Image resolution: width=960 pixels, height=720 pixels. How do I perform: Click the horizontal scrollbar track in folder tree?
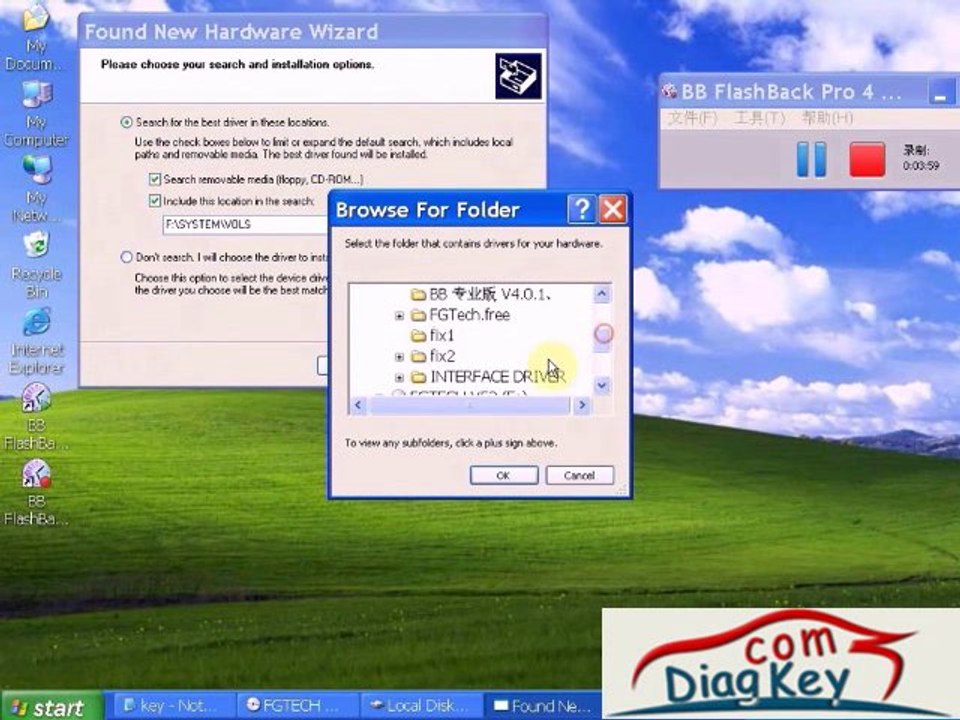470,405
